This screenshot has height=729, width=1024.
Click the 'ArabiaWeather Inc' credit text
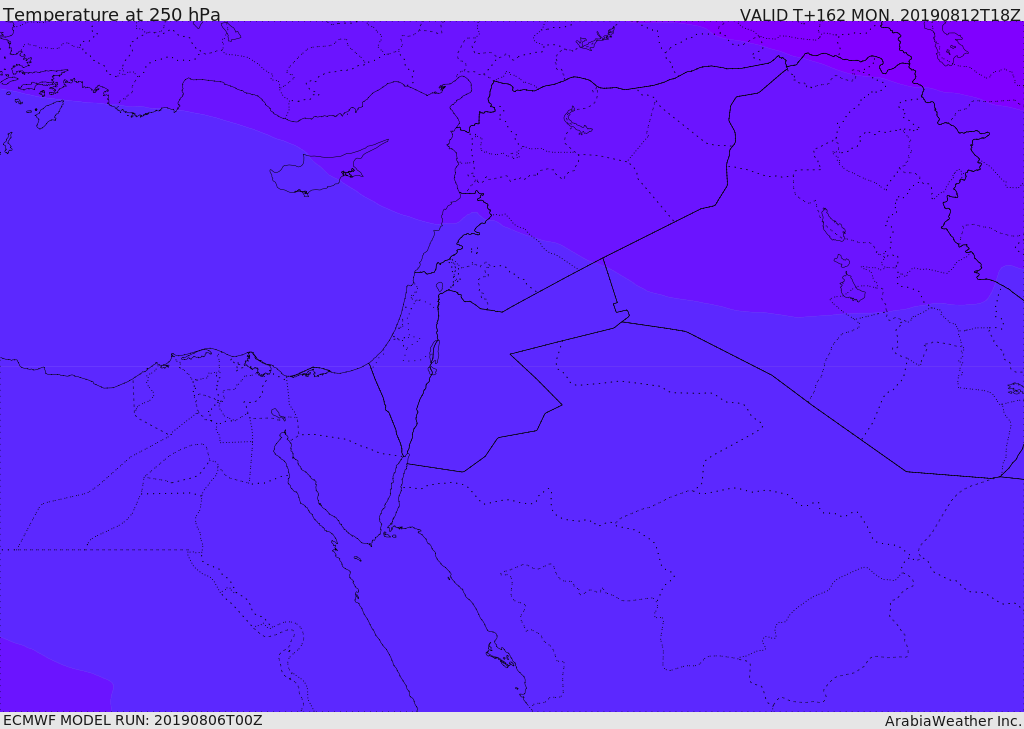[953, 721]
